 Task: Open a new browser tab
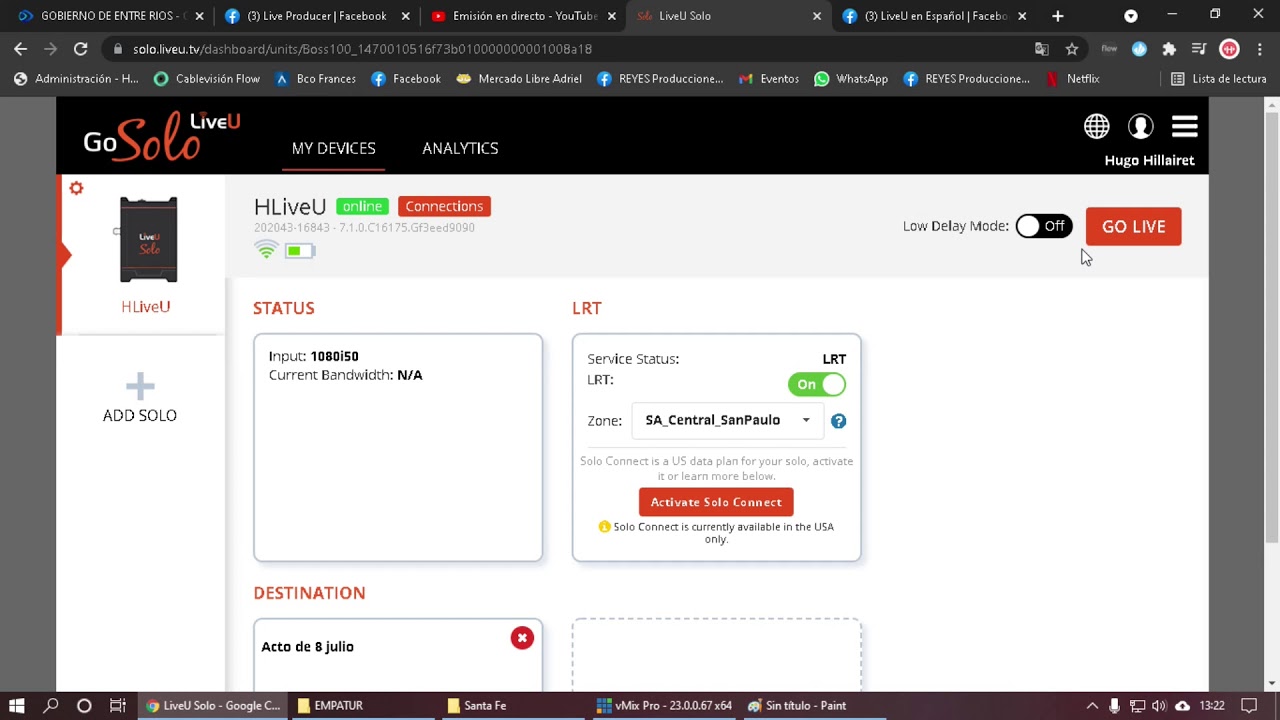(x=1058, y=16)
